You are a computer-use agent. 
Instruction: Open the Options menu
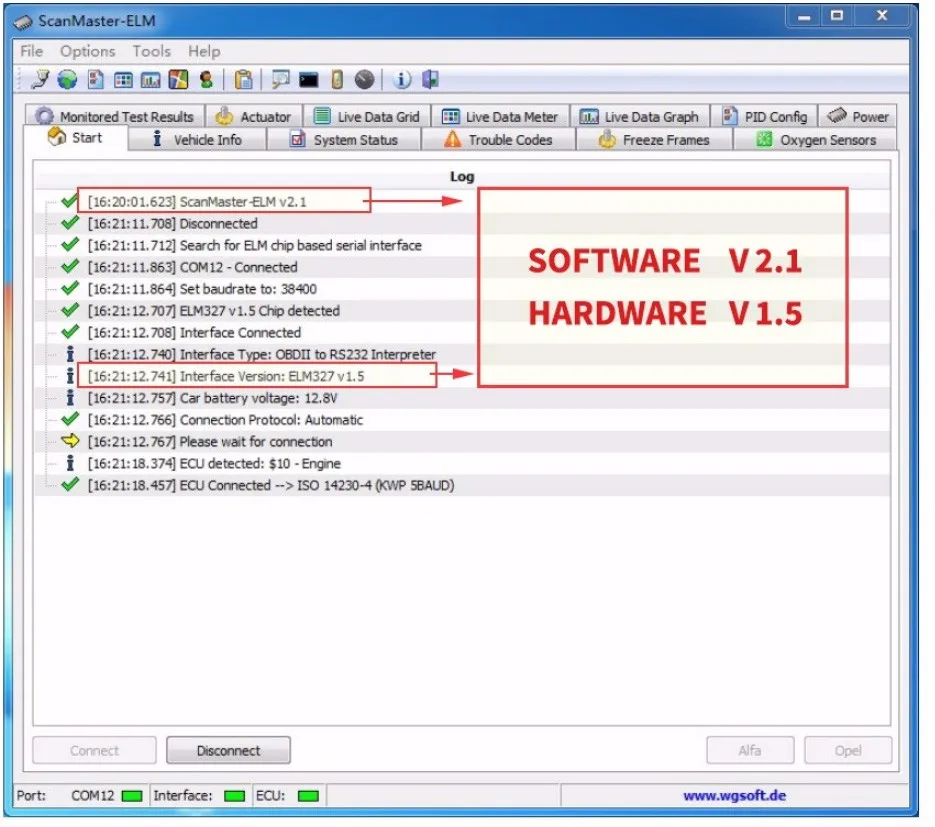click(88, 51)
